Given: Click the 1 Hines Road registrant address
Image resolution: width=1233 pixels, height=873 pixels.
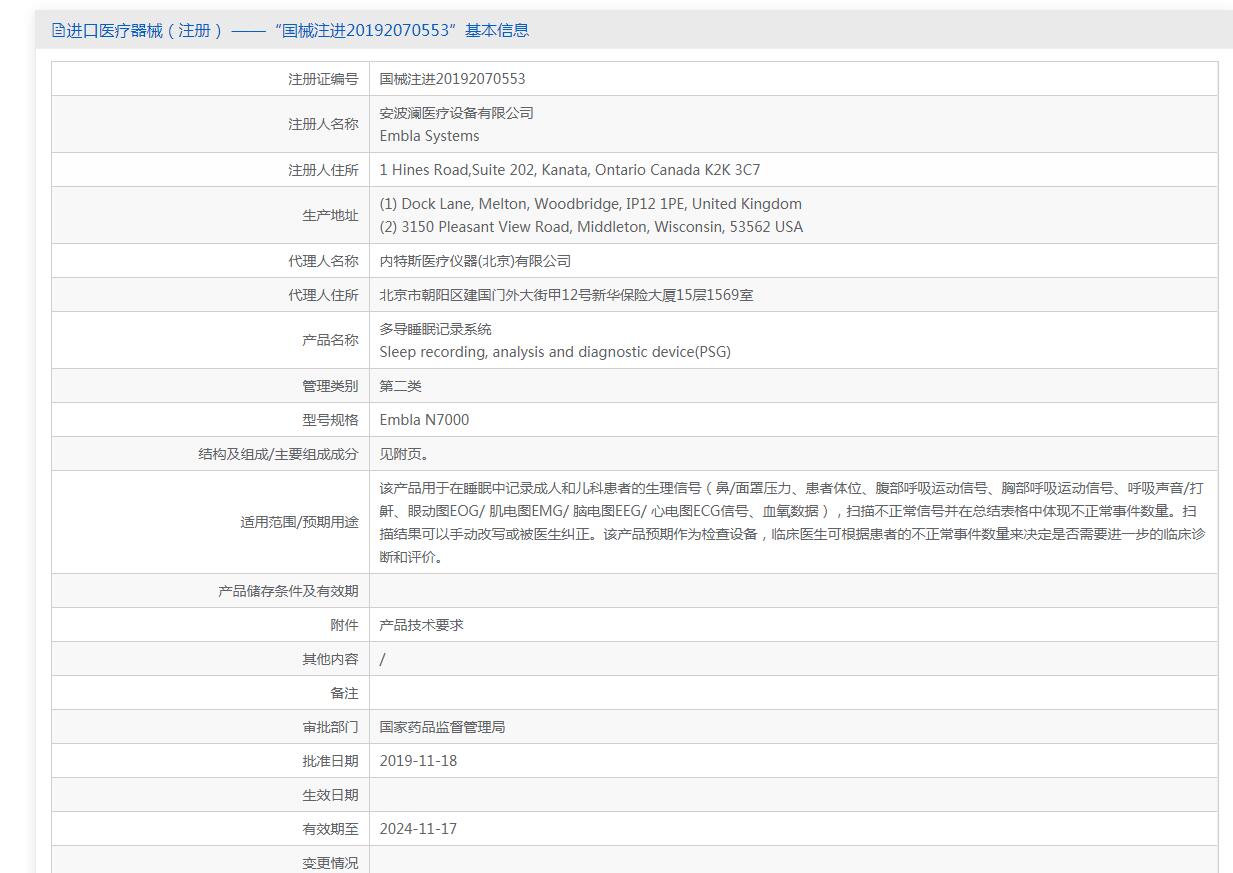Looking at the screenshot, I should pyautogui.click(x=569, y=170).
